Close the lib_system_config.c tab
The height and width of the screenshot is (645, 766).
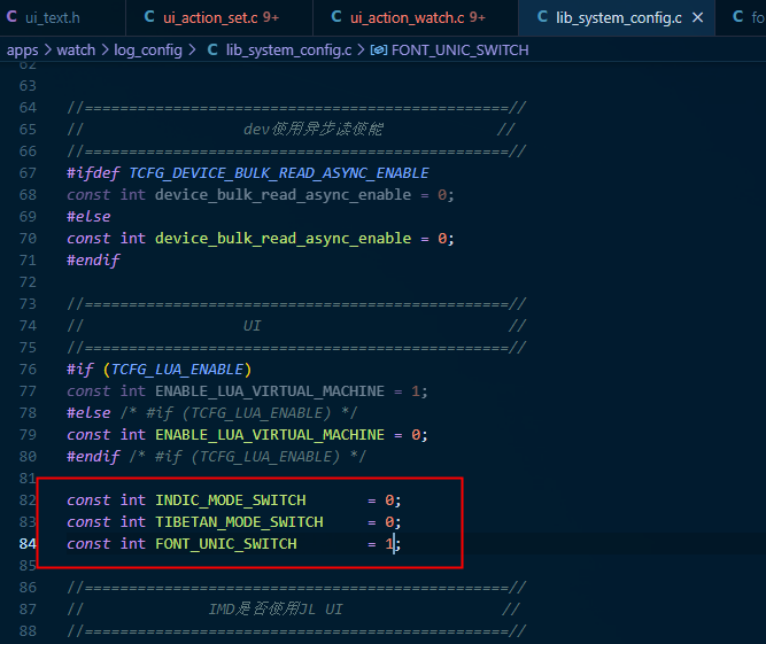(698, 18)
